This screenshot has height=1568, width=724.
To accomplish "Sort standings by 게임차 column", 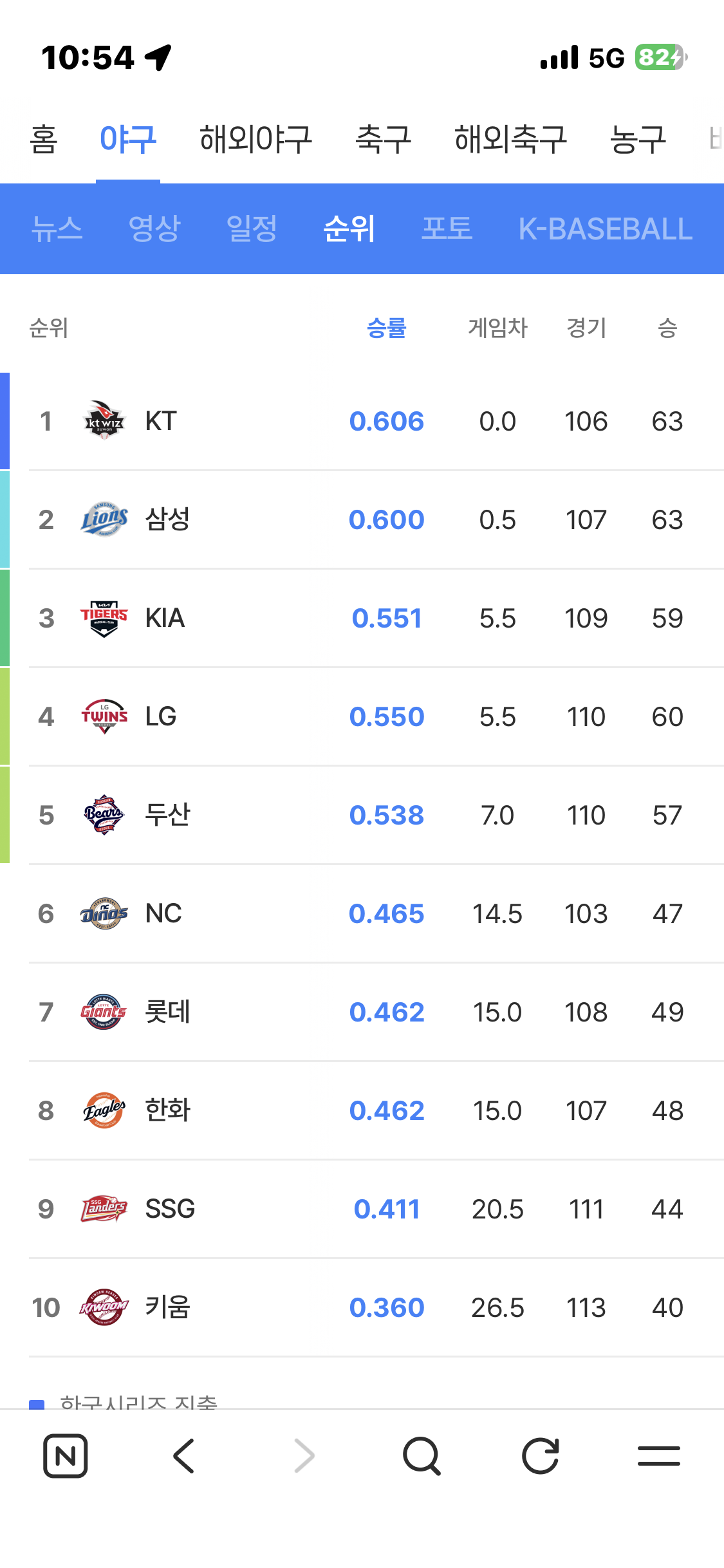I will (x=497, y=328).
